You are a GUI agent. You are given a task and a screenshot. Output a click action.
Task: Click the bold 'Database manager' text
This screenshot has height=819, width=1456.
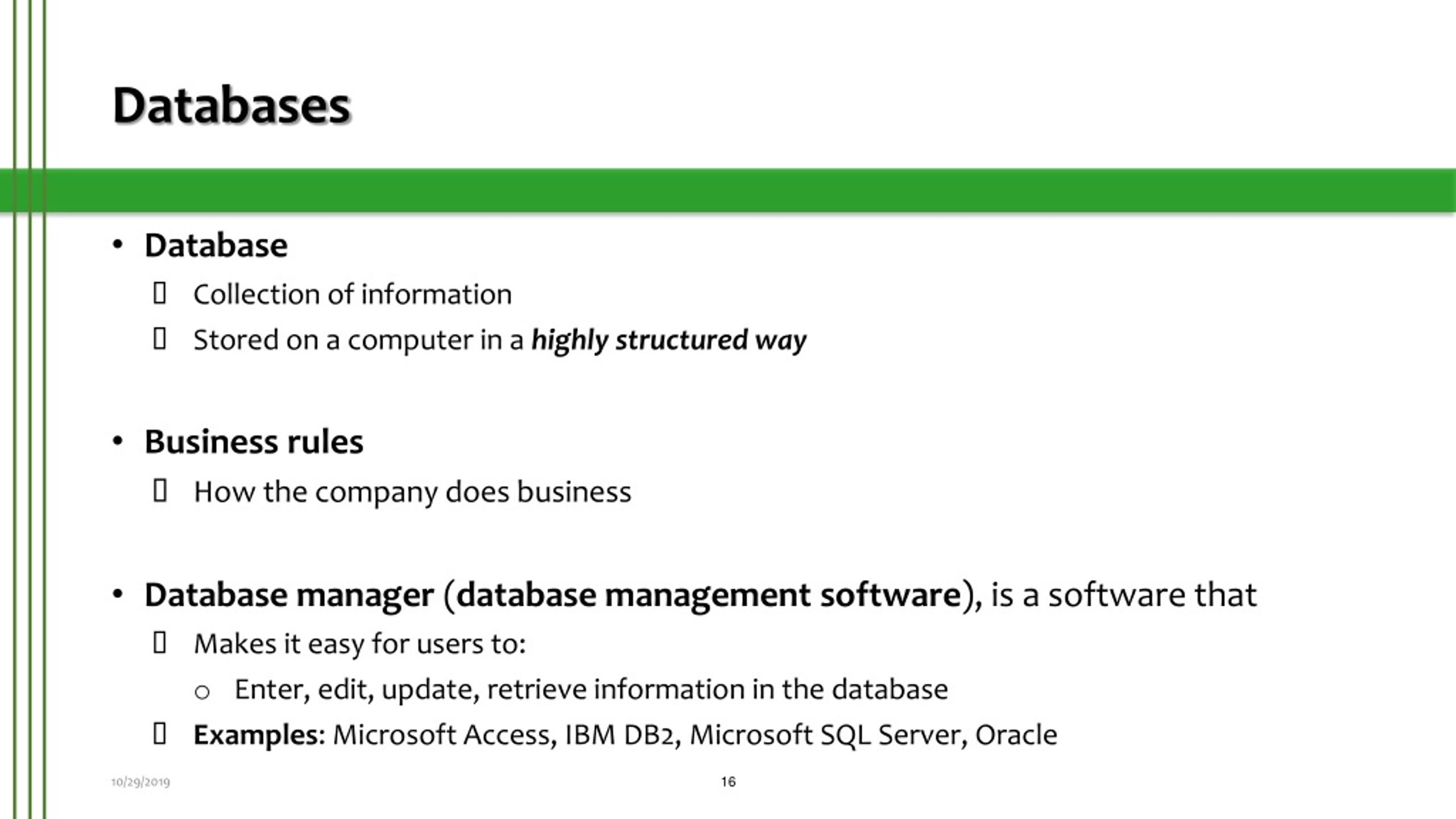point(289,596)
